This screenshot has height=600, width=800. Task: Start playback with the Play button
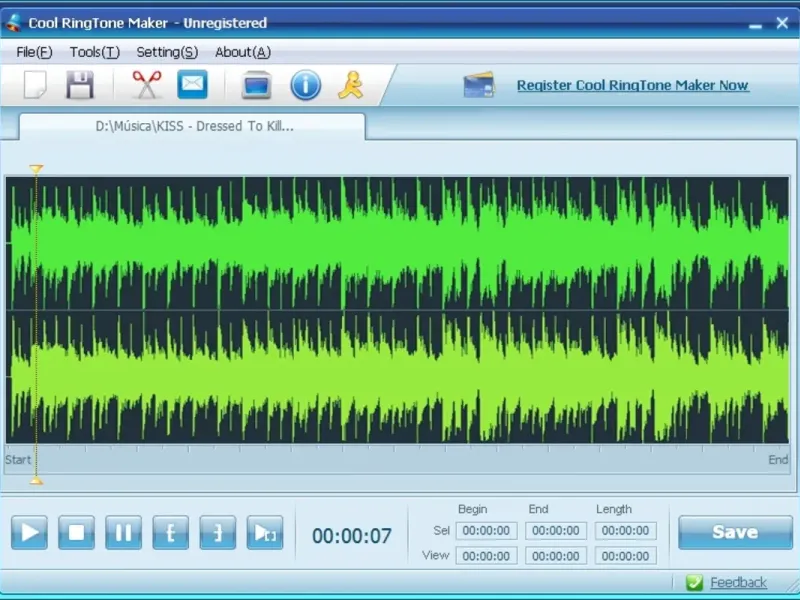click(x=29, y=532)
